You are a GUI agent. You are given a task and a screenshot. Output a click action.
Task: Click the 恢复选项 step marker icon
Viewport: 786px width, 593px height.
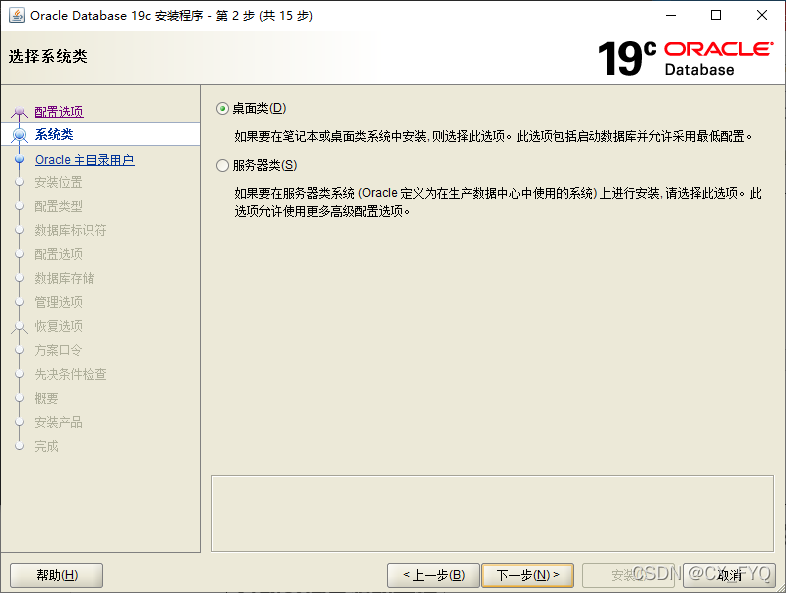click(20, 326)
